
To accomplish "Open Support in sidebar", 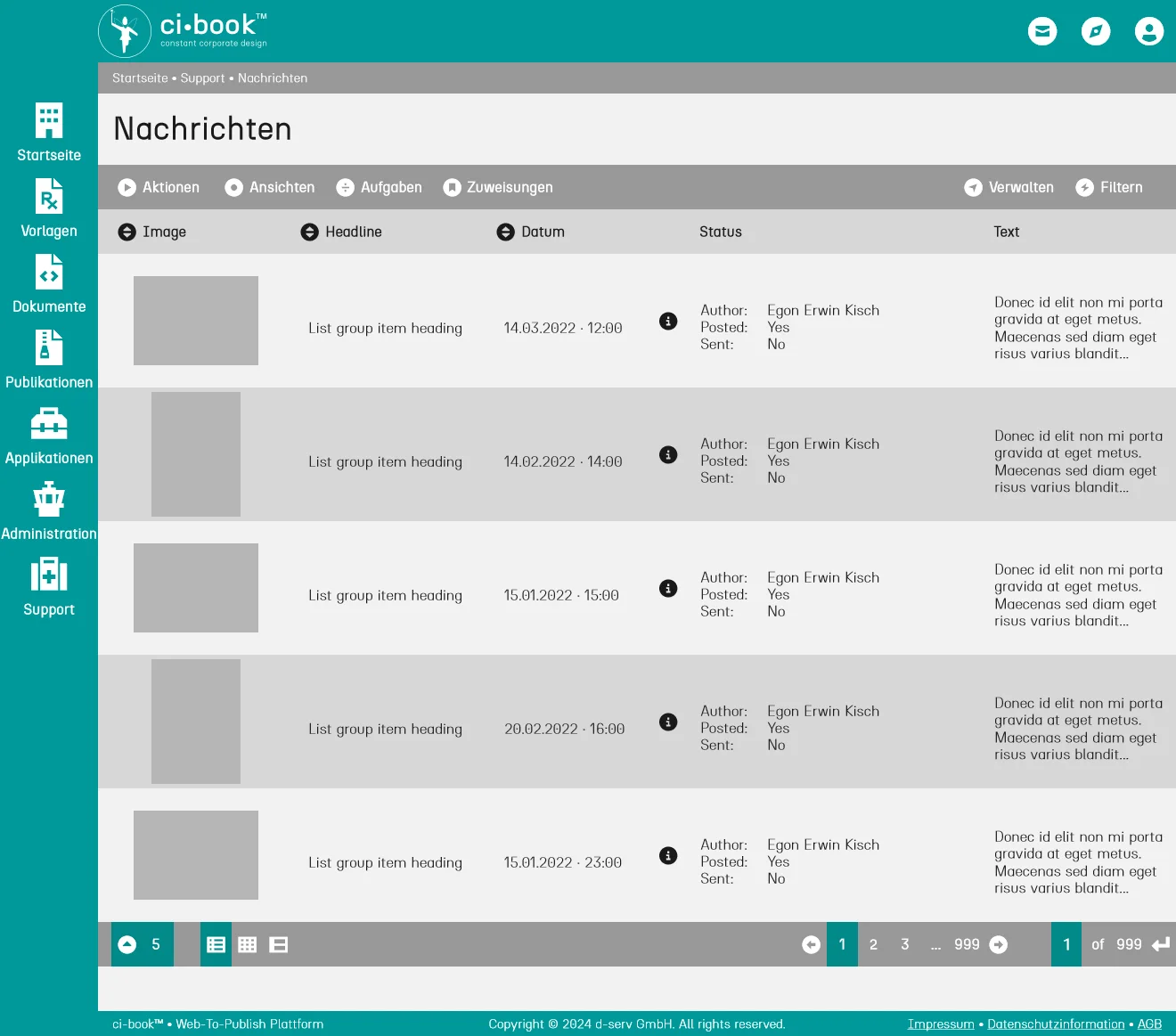I will (49, 587).
